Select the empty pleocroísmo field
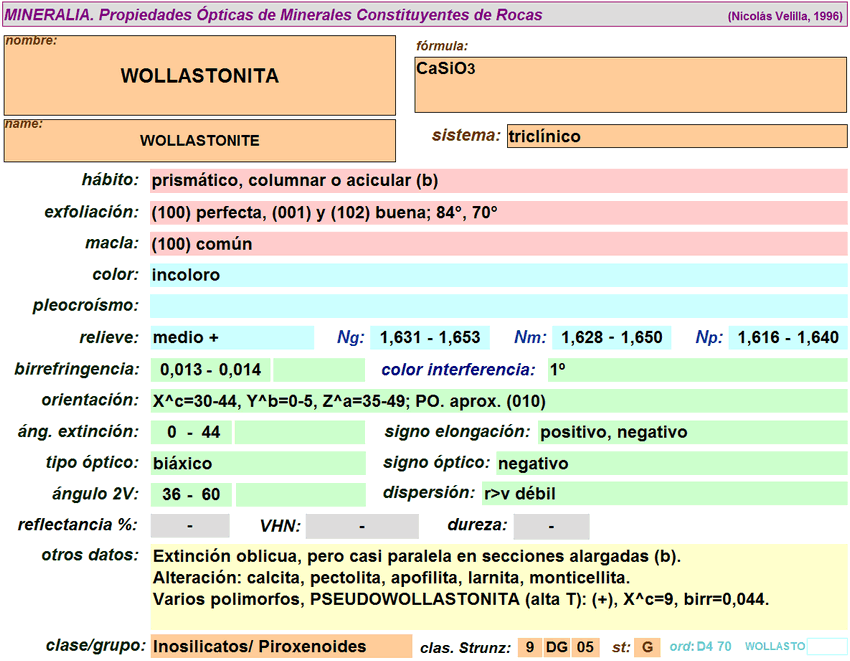The height and width of the screenshot is (661, 850). coord(498,306)
